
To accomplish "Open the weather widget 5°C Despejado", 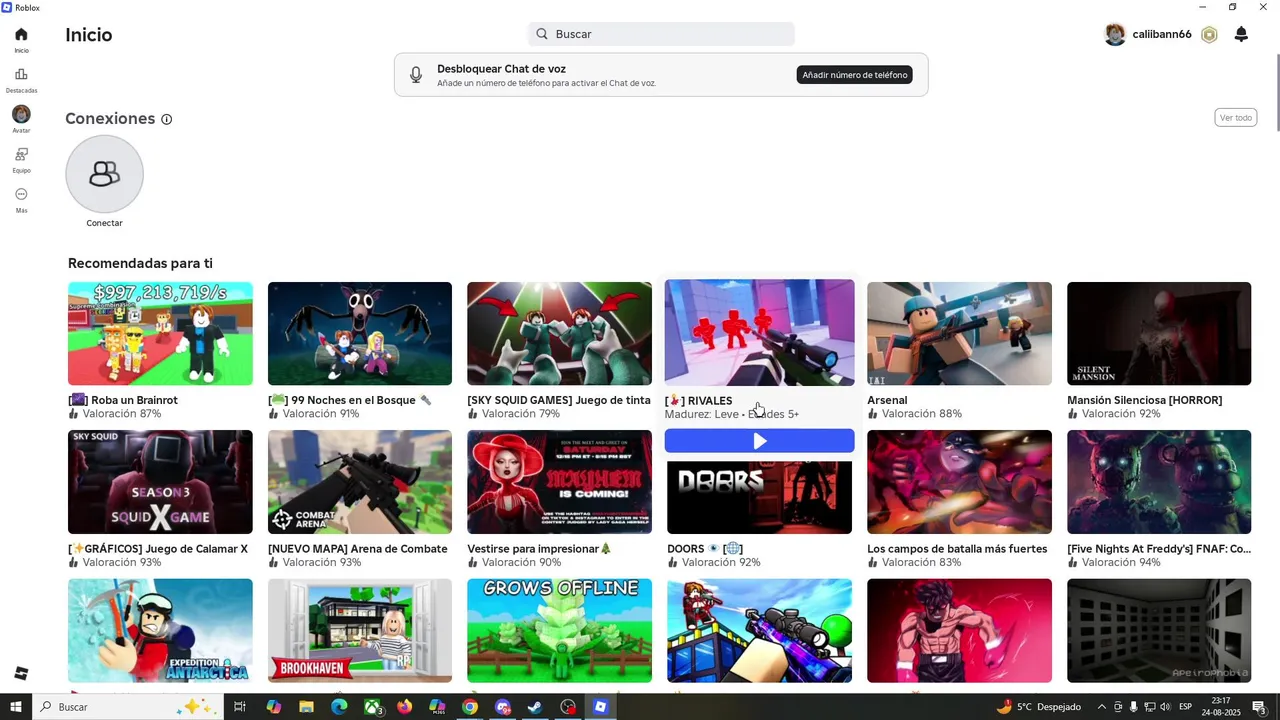I will coord(1038,707).
